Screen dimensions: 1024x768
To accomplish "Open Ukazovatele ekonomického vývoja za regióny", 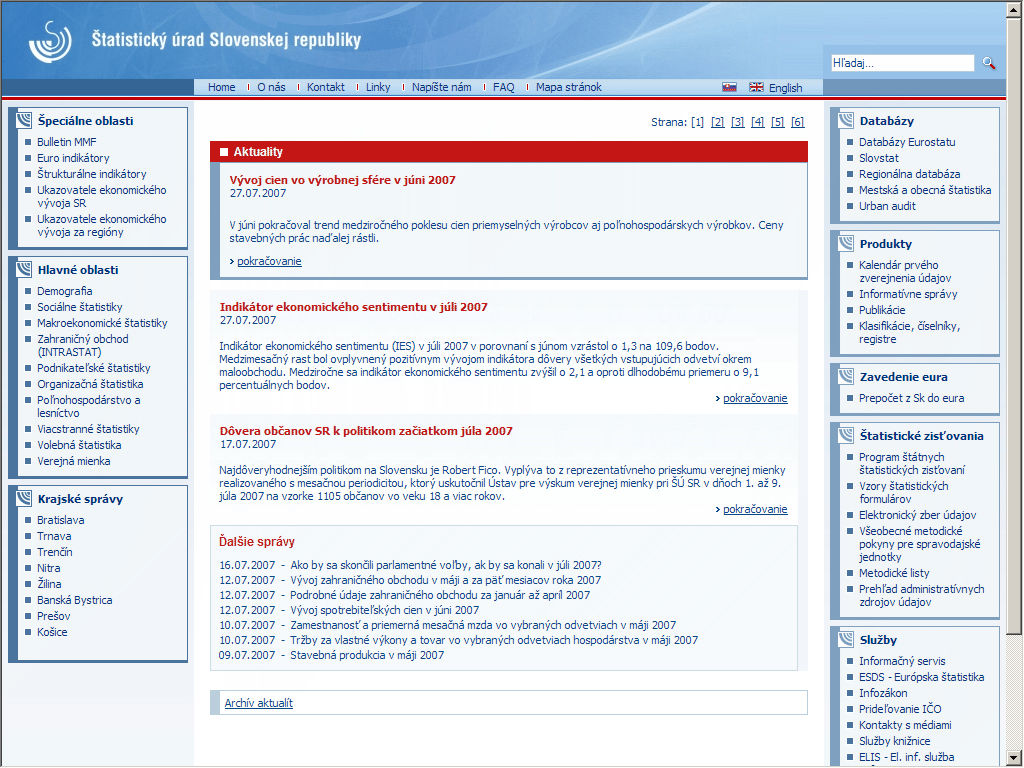I will (x=101, y=225).
